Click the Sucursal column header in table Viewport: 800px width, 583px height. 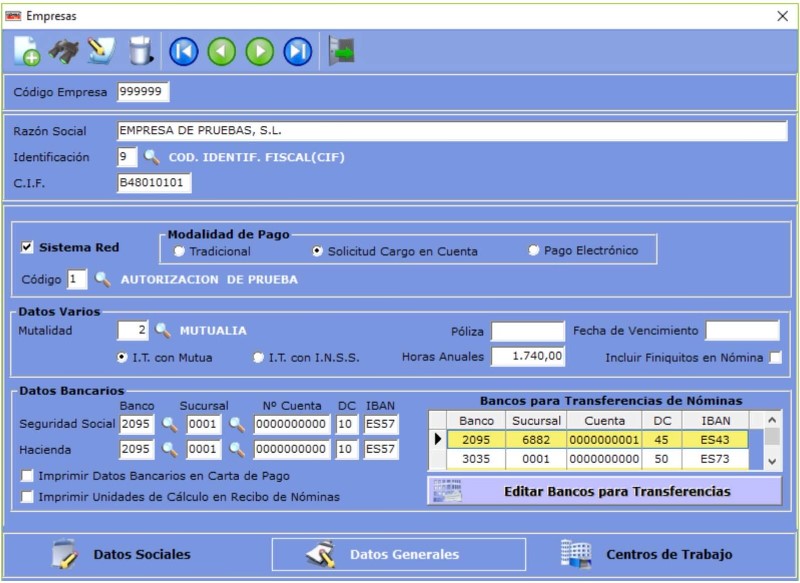(536, 421)
